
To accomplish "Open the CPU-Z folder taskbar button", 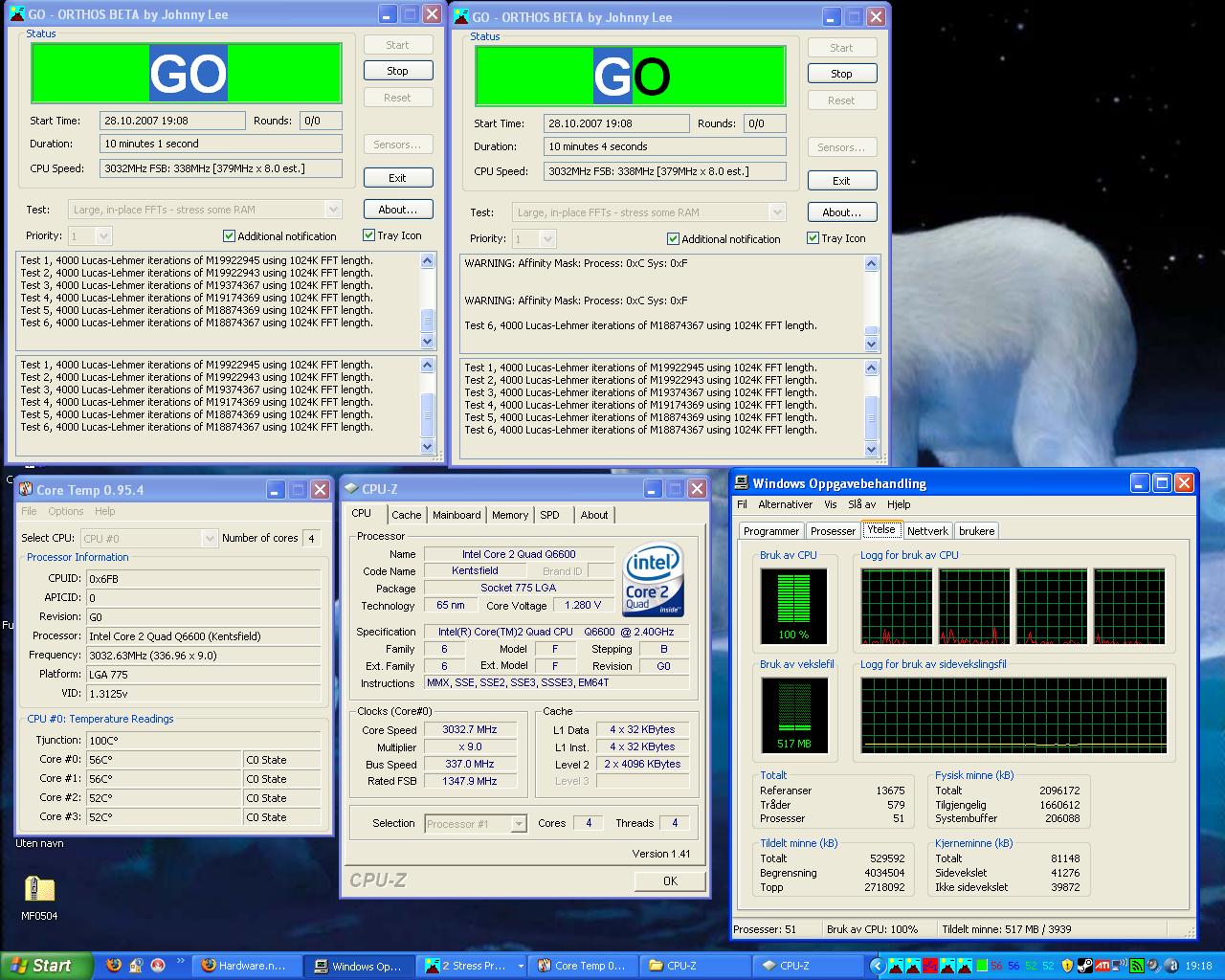I will 694,966.
